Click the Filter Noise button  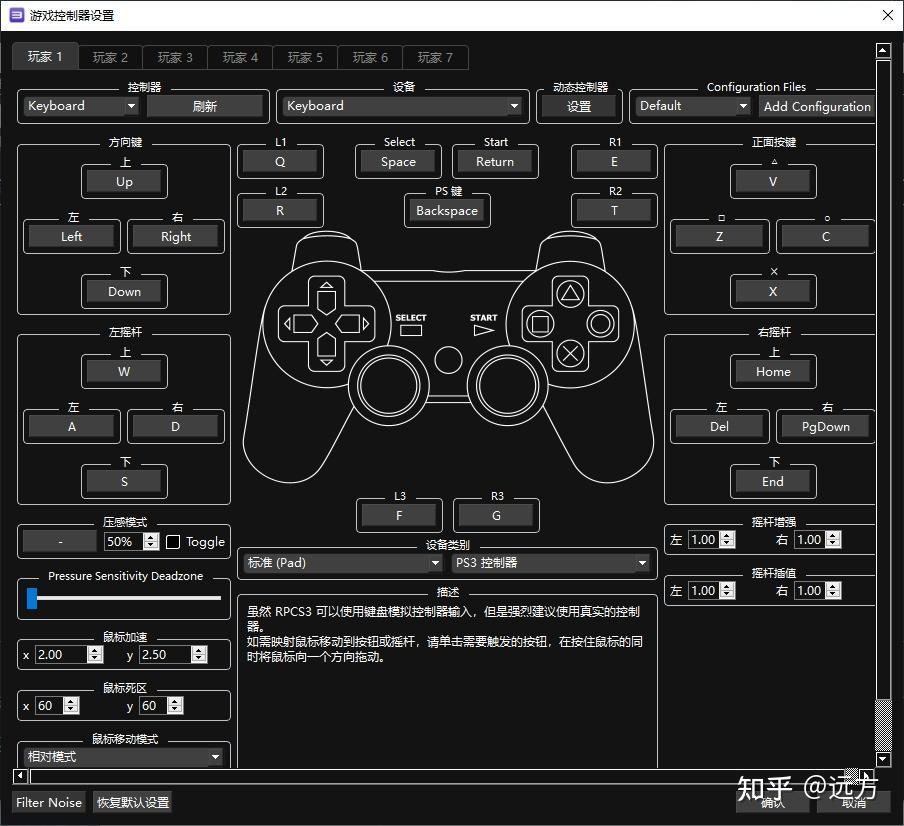(x=48, y=802)
